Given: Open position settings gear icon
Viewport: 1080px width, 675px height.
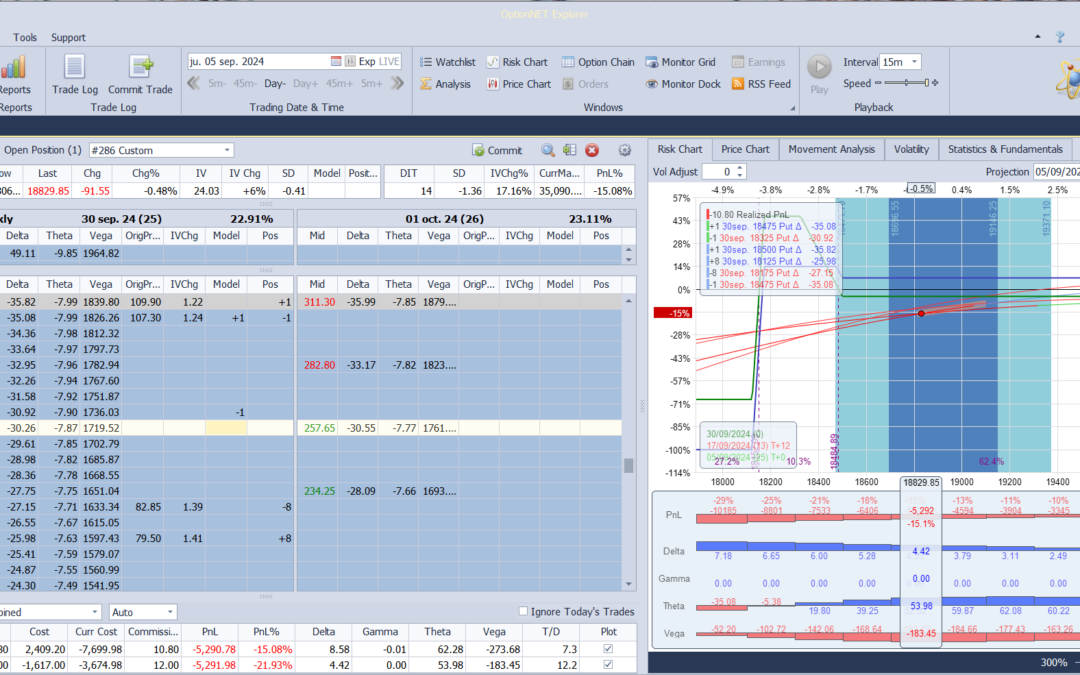Looking at the screenshot, I should [x=625, y=150].
